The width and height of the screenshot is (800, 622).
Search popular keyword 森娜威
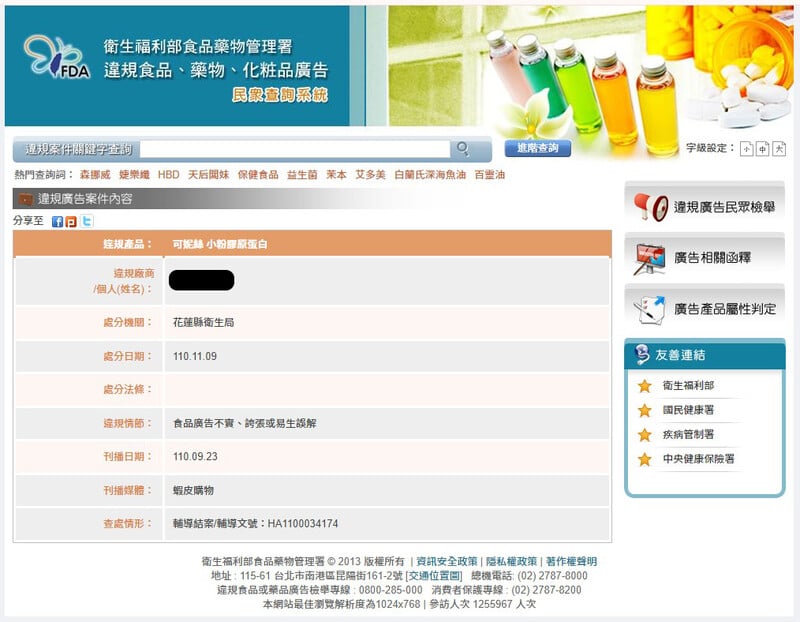pyautogui.click(x=95, y=175)
